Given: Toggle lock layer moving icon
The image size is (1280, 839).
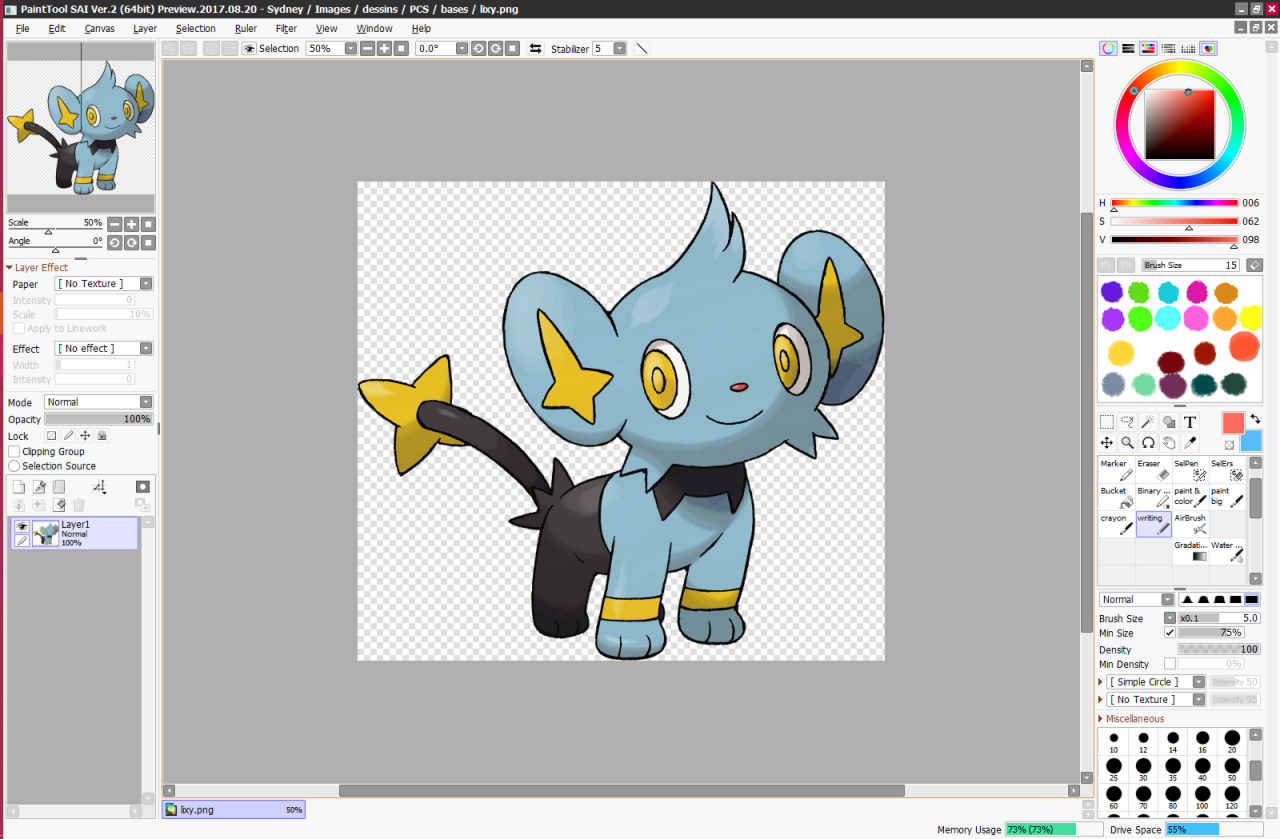Looking at the screenshot, I should [85, 436].
